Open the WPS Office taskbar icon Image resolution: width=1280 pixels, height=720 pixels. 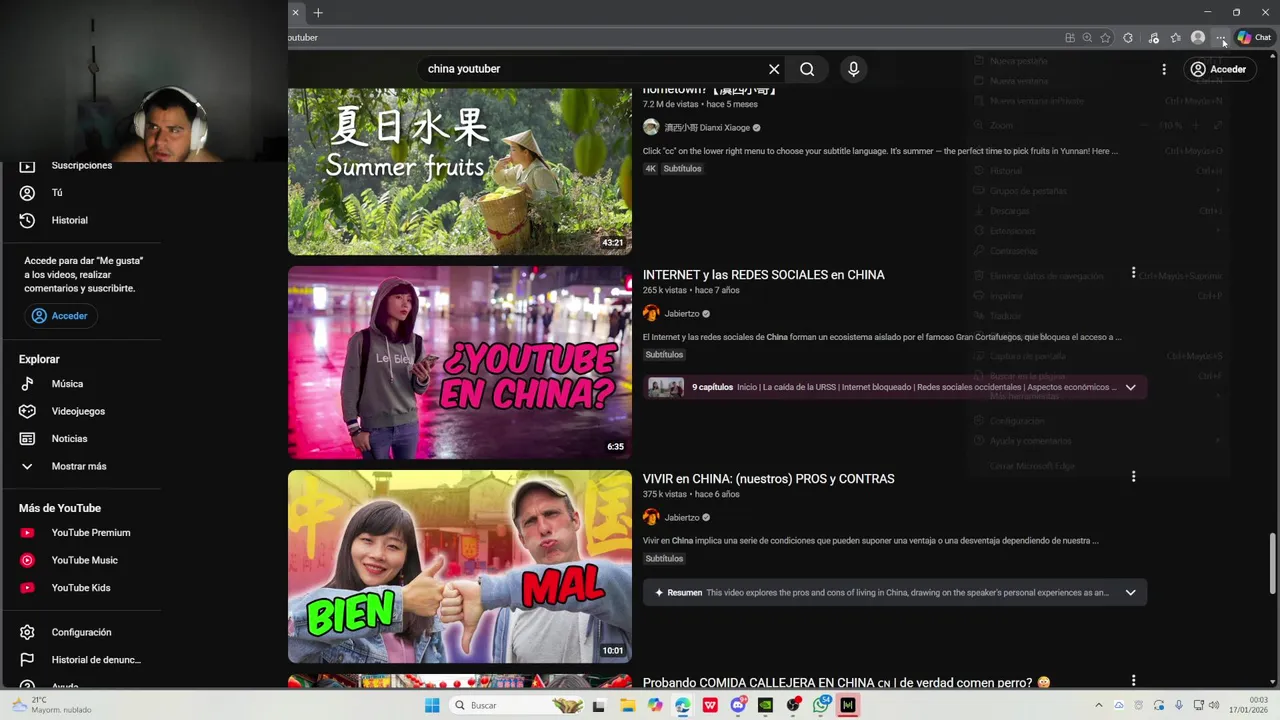pos(710,705)
